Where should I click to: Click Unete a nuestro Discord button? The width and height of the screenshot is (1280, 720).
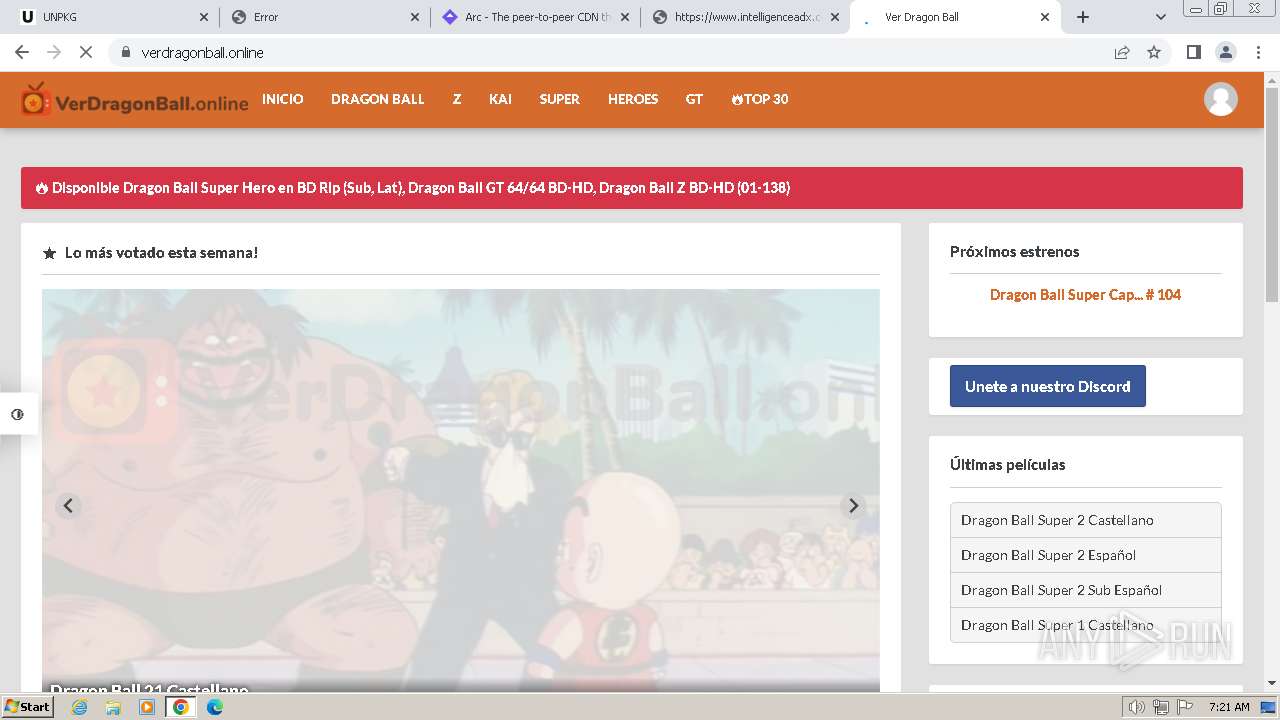click(1047, 387)
